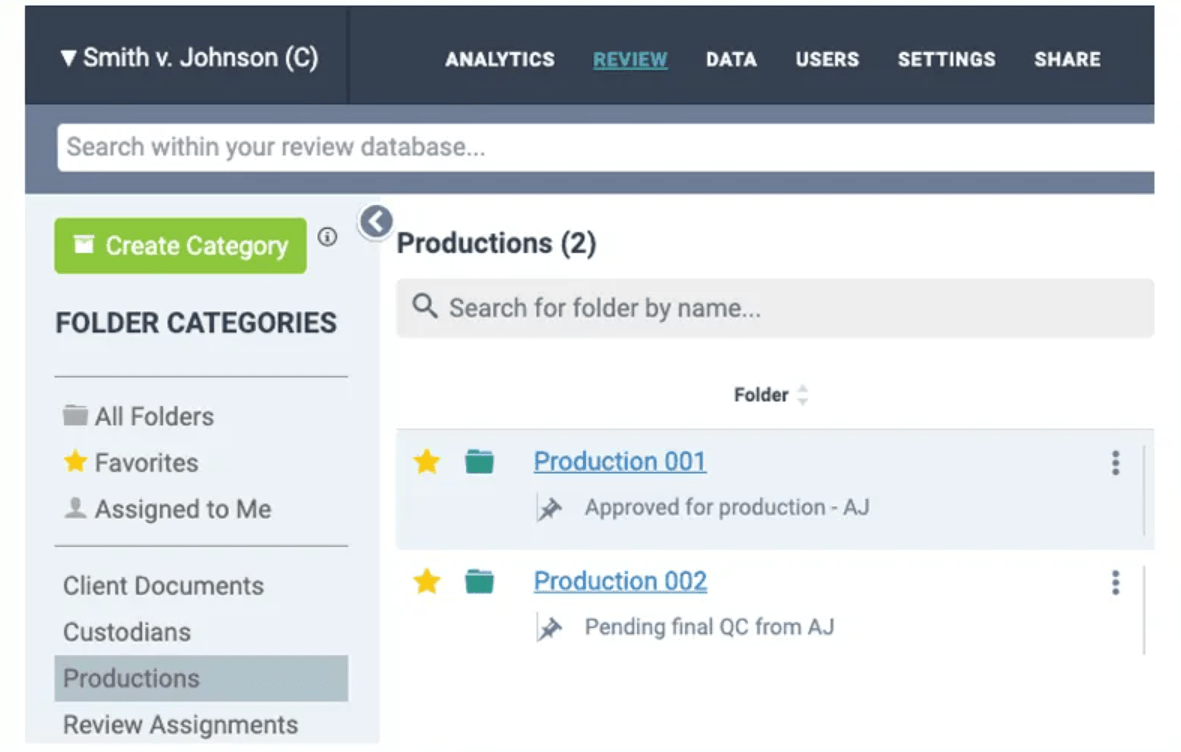Click the 'FOLDER CATEGORIES' heading
Screen dimensions: 1181x752
(x=196, y=323)
